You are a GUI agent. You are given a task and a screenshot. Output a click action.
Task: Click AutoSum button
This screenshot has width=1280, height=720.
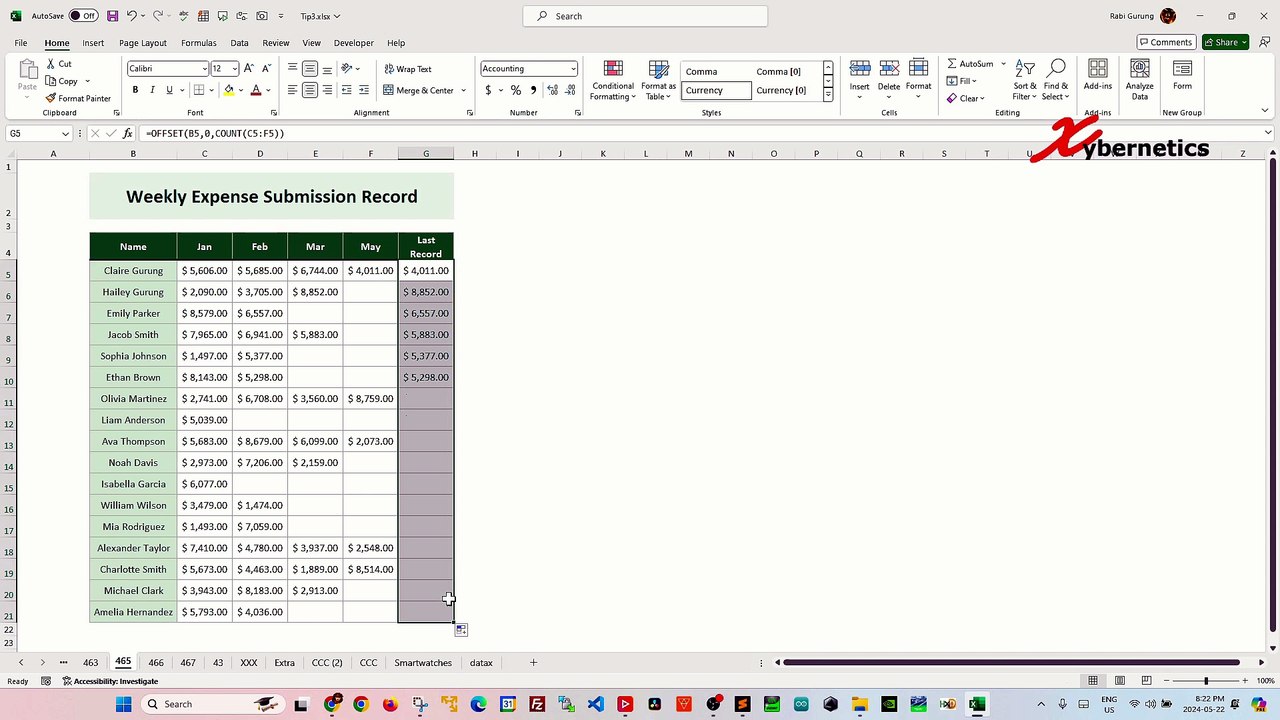pyautogui.click(x=969, y=64)
